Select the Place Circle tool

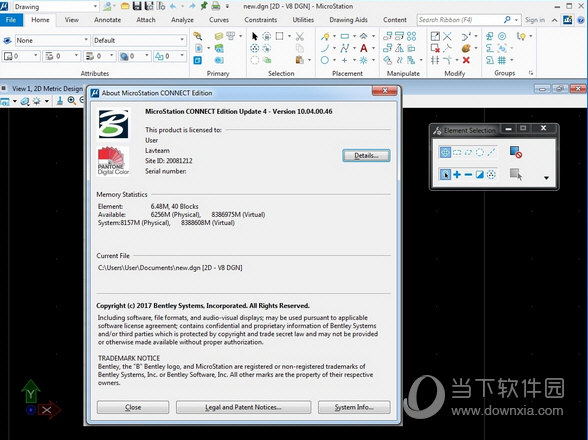tap(325, 60)
